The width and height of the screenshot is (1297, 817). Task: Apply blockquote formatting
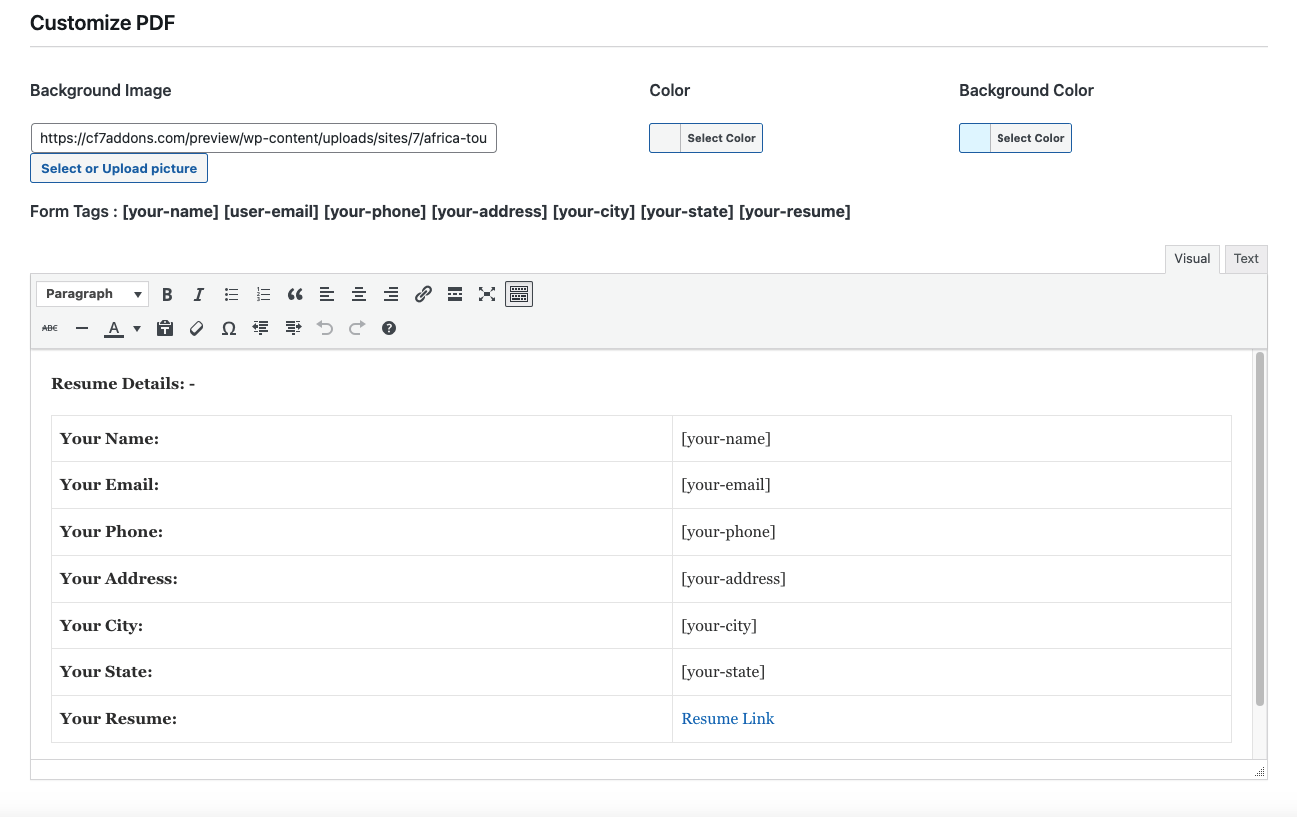click(295, 294)
